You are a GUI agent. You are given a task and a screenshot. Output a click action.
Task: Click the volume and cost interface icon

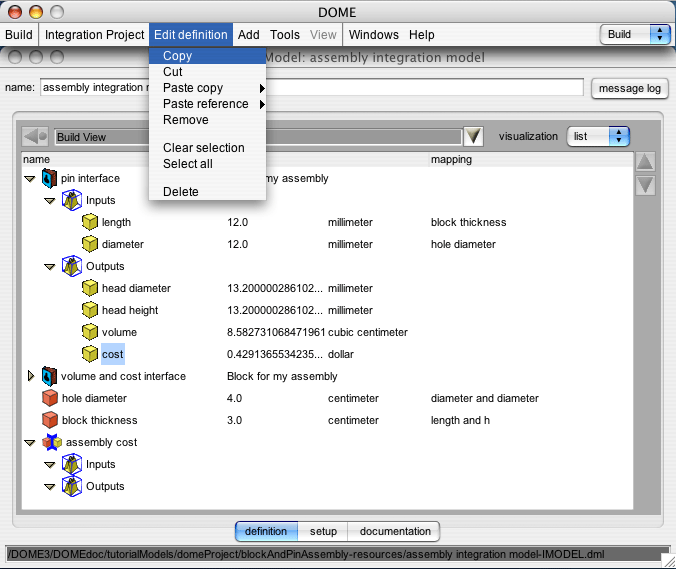49,376
